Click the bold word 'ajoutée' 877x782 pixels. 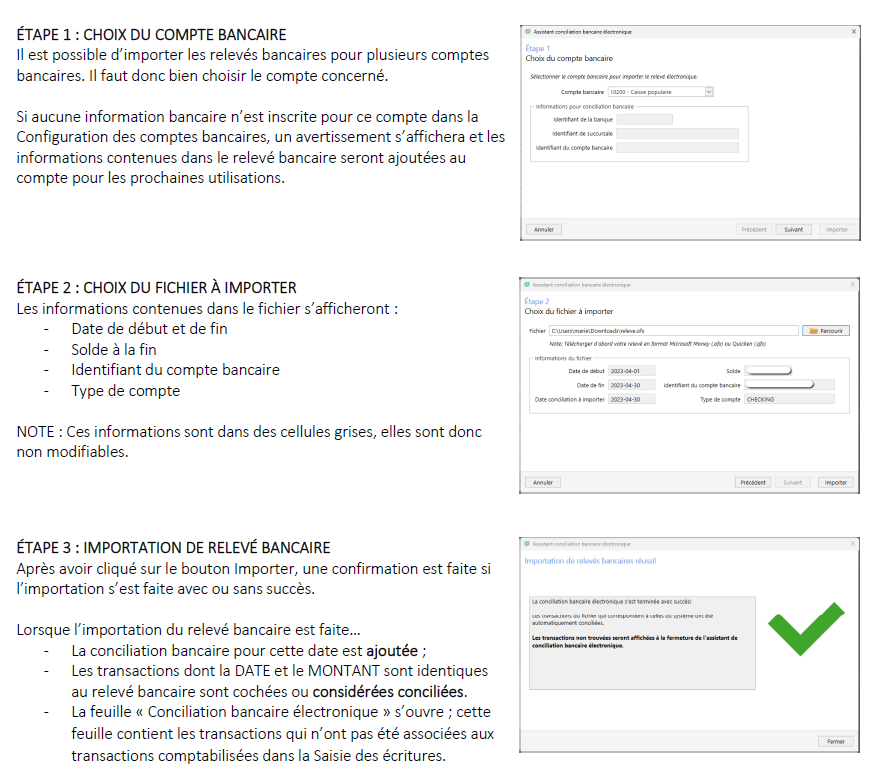(392, 651)
